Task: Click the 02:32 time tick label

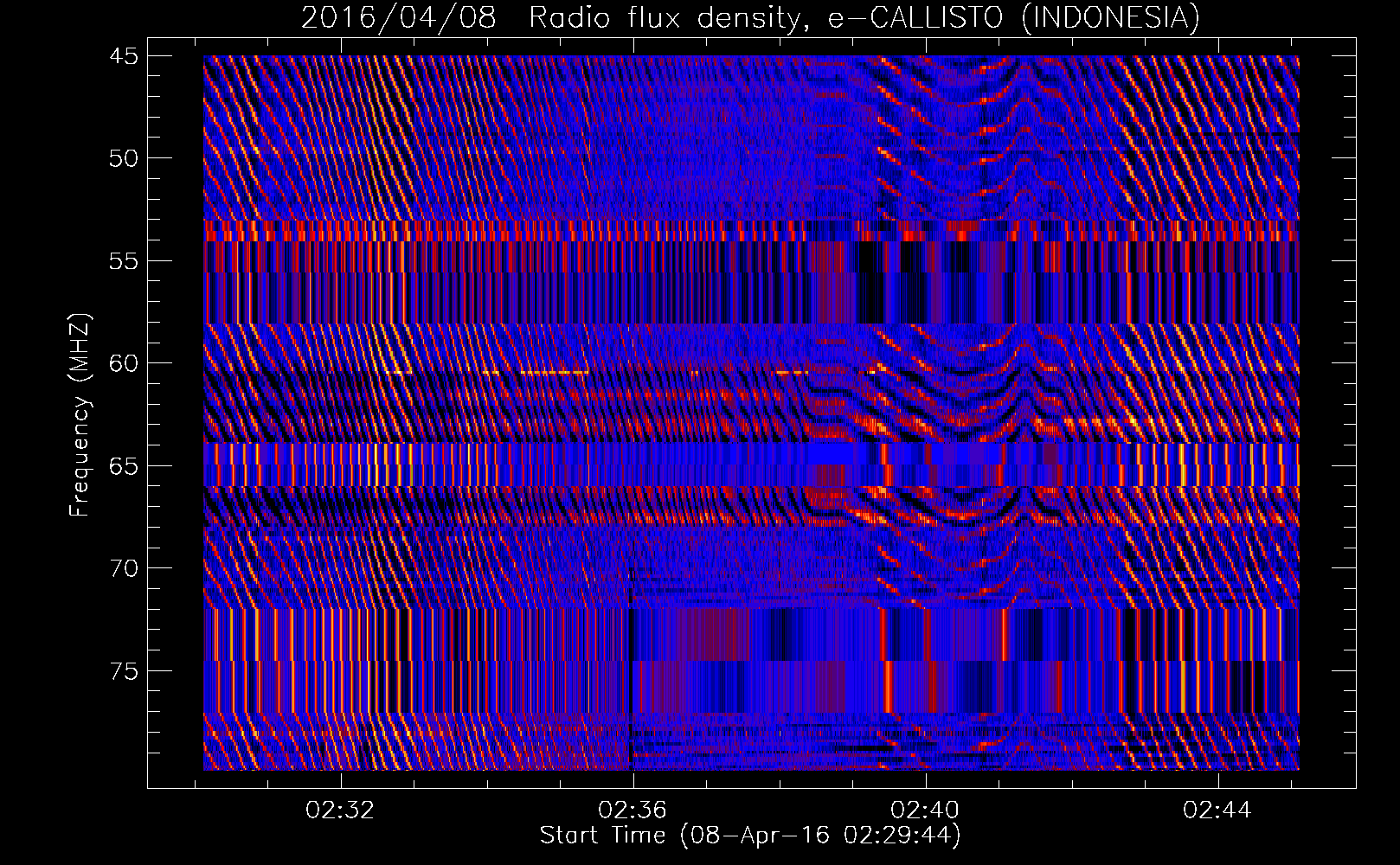Action: (x=340, y=811)
